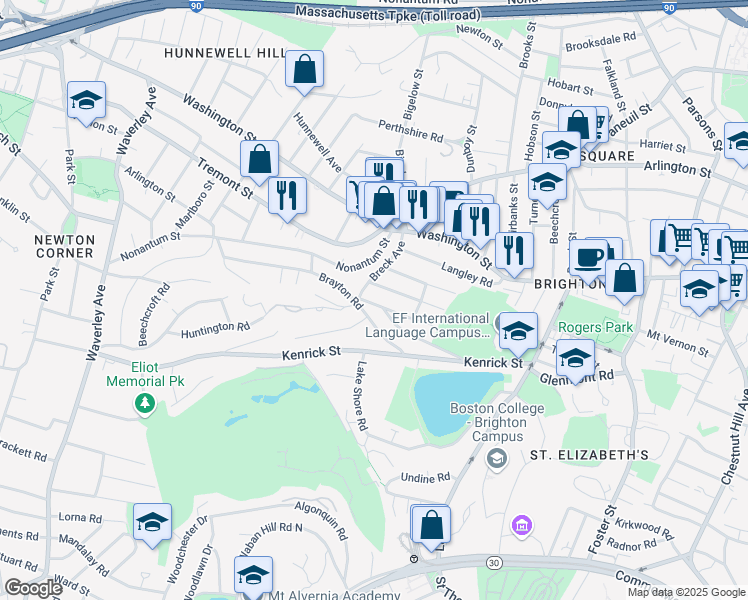Screen dimensions: 748x600
Task: Select the Parsons St label
Action: 702,123
